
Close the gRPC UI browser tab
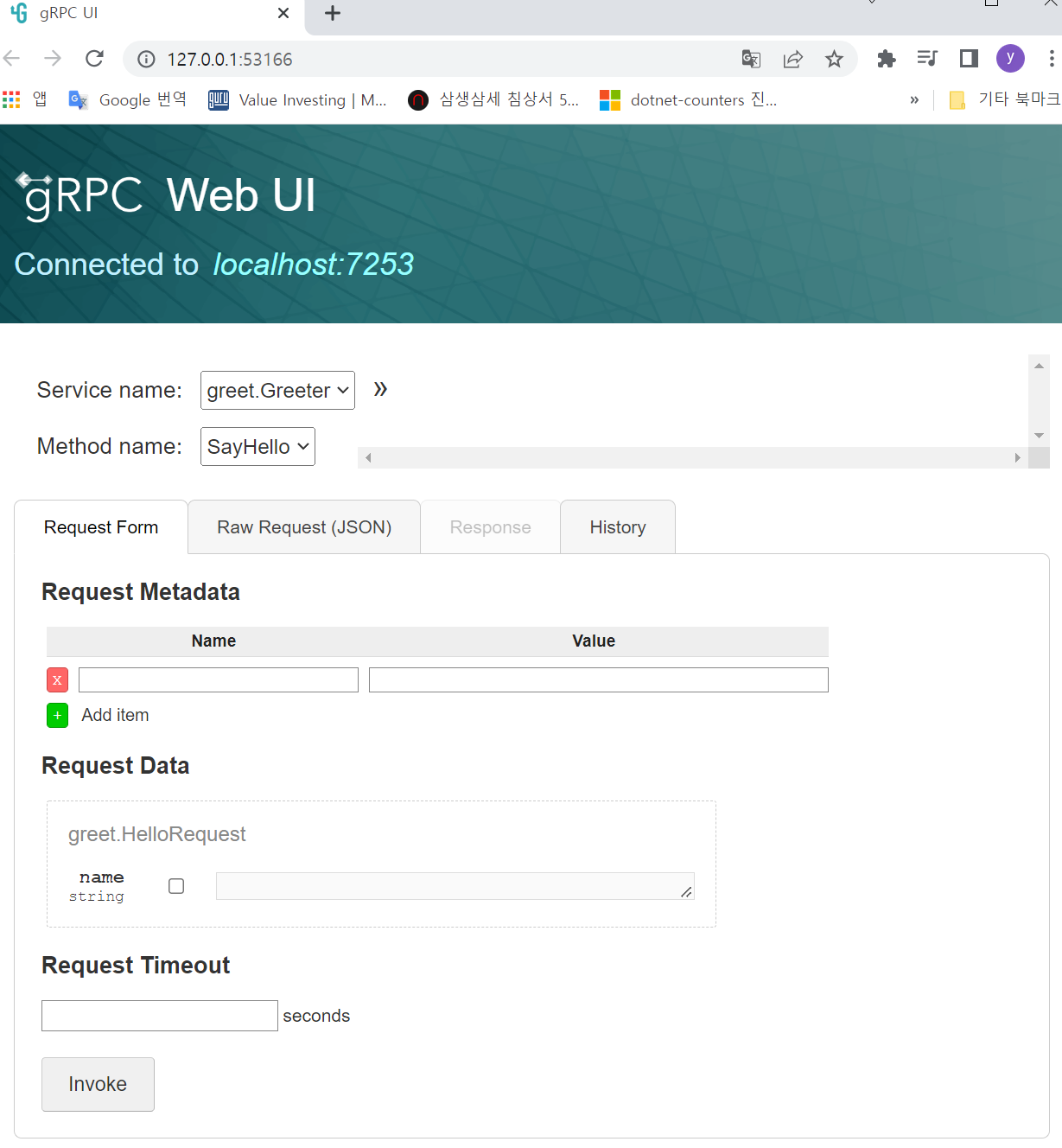[x=283, y=13]
